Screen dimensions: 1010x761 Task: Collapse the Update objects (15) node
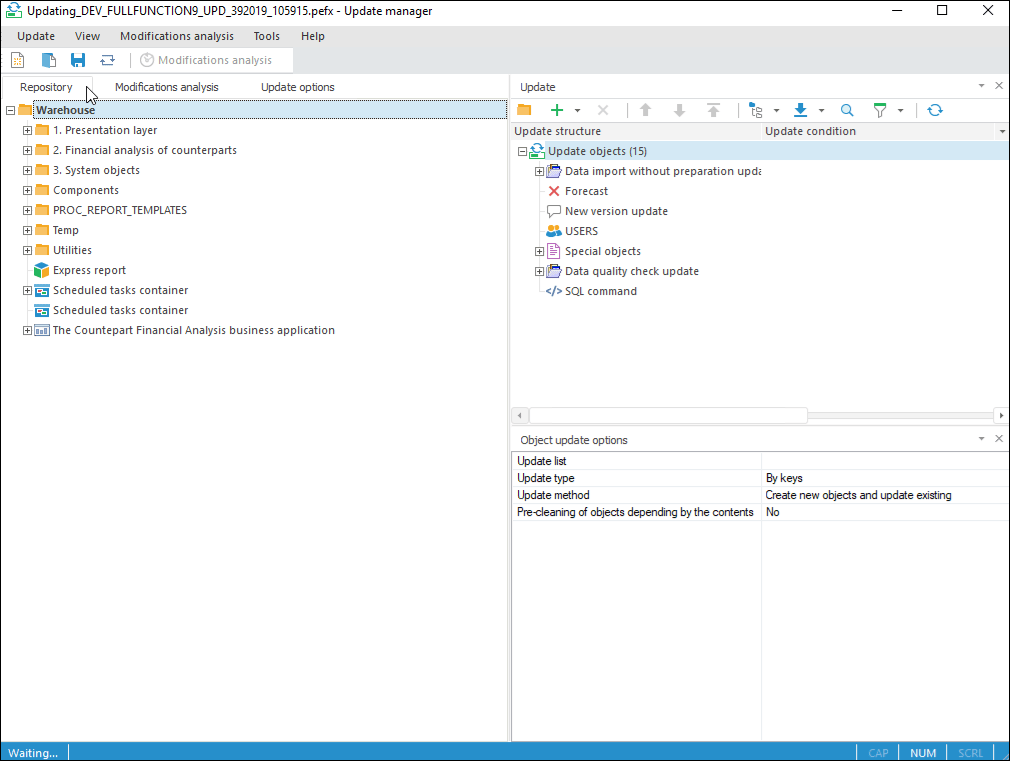click(522, 151)
